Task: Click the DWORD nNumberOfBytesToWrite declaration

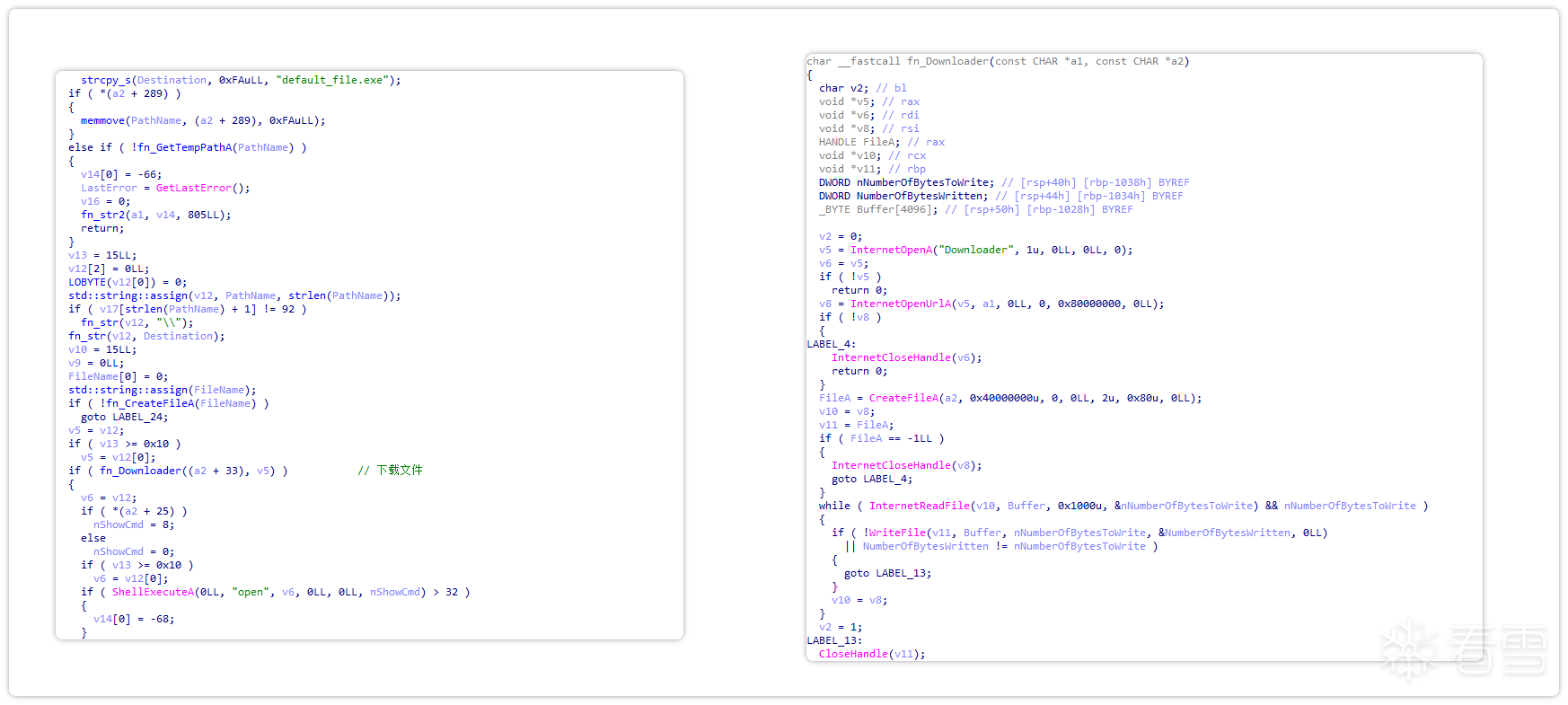Action: pyautogui.click(x=1004, y=182)
